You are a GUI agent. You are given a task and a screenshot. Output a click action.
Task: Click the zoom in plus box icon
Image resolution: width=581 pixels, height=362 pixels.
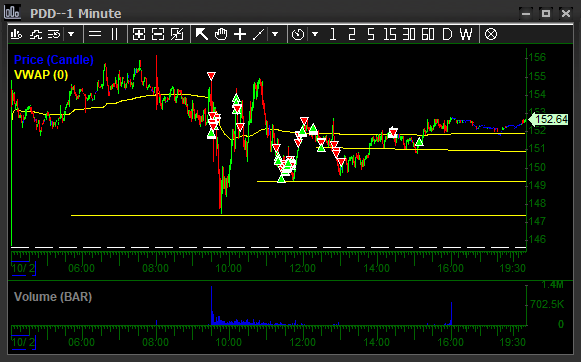(139, 34)
